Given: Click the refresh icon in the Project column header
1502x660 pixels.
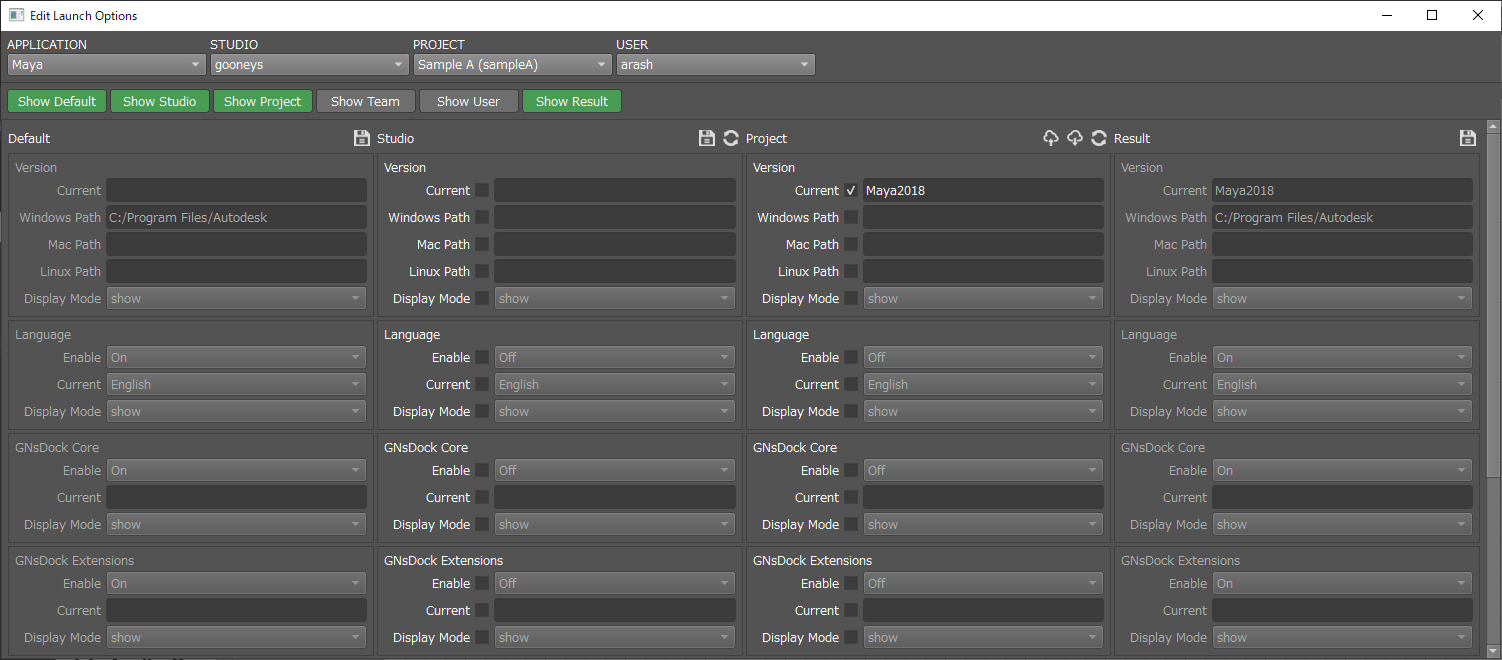Looking at the screenshot, I should click(x=1099, y=138).
